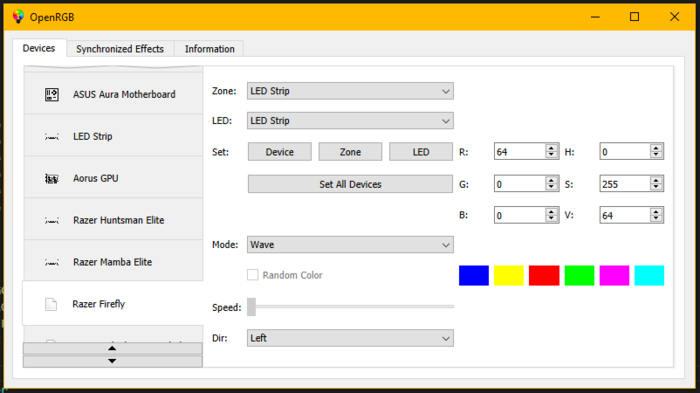Expand the Mode dropdown showing Wave
The width and height of the screenshot is (700, 393).
[350, 245]
